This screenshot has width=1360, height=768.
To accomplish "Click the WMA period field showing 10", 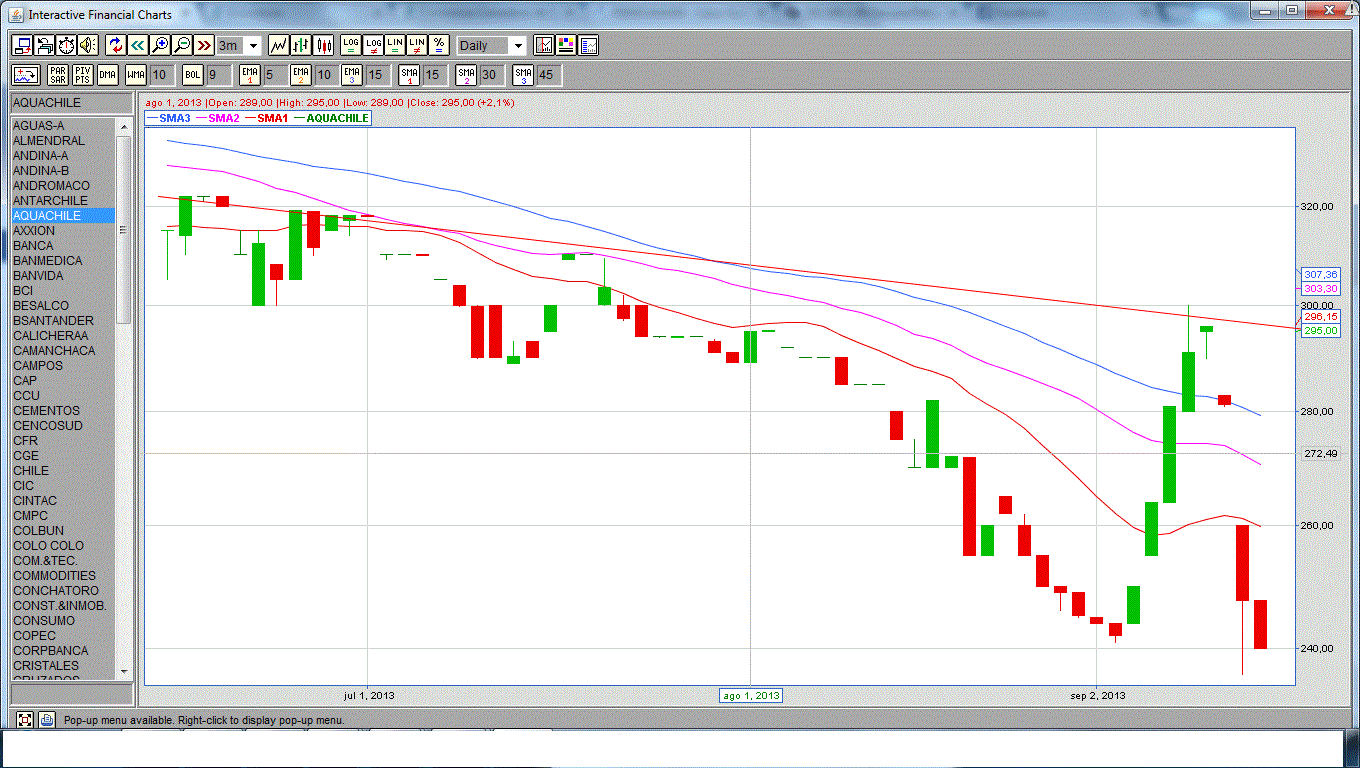I will coord(162,75).
